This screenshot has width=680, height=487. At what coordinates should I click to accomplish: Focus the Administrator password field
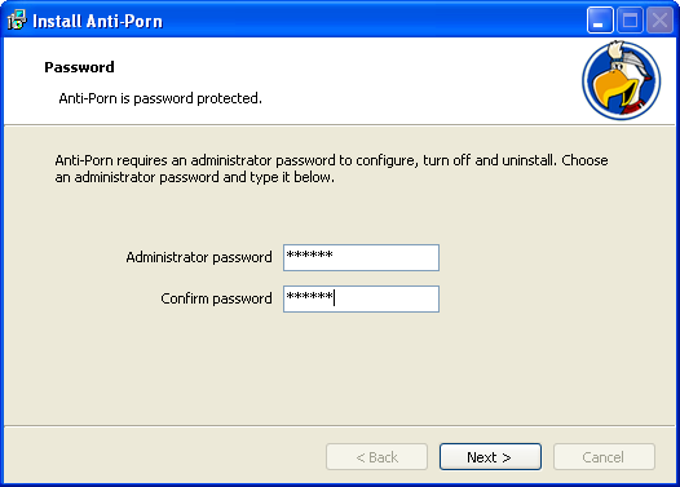[x=361, y=258]
